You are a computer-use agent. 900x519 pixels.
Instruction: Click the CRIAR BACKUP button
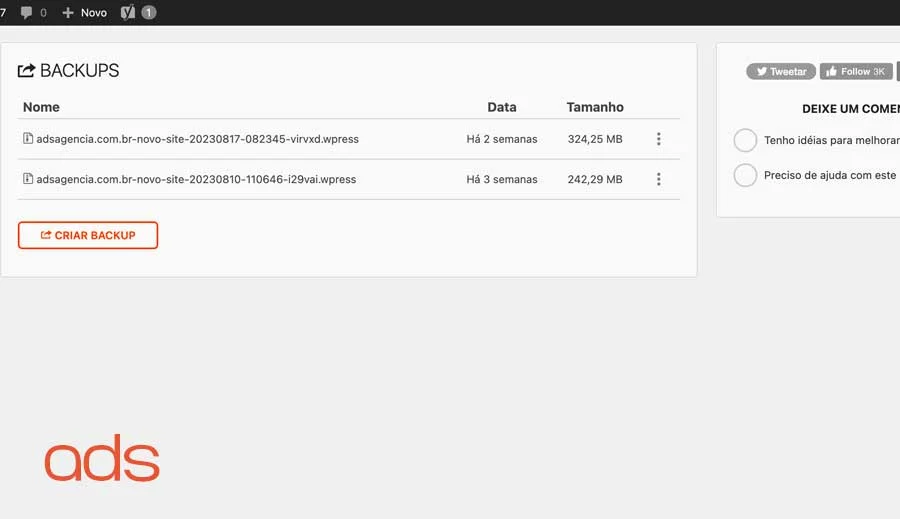[88, 235]
